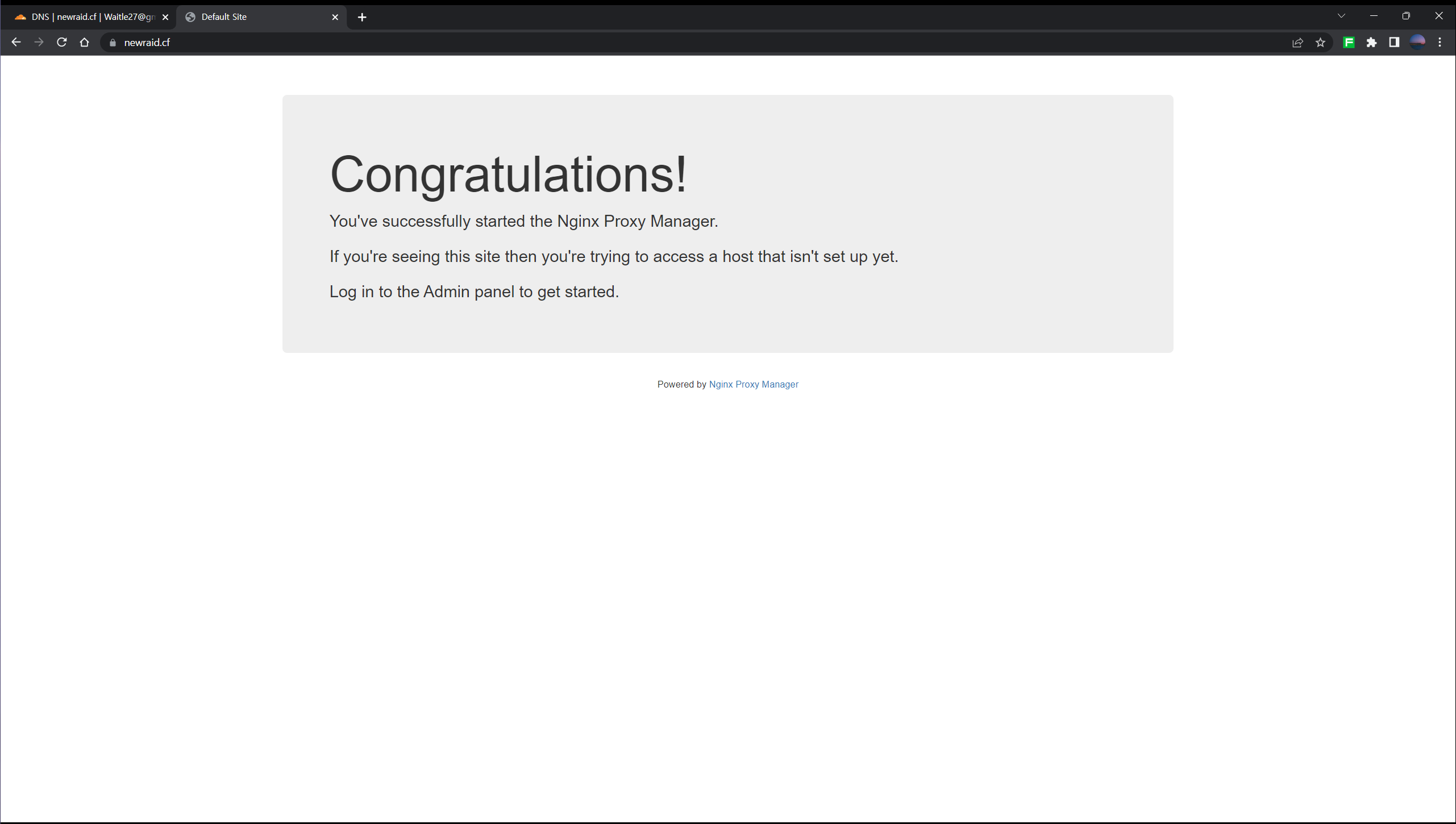This screenshot has width=1456, height=824.
Task: Reload the newraid.cf page
Action: pos(62,42)
